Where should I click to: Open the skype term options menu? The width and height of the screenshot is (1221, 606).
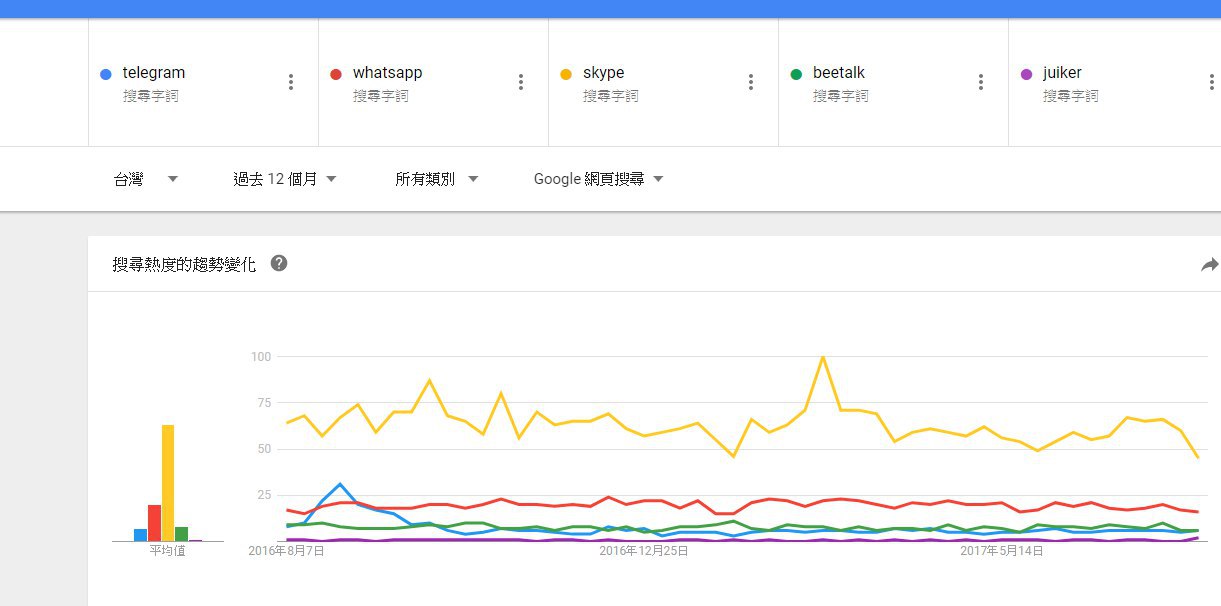coord(751,82)
